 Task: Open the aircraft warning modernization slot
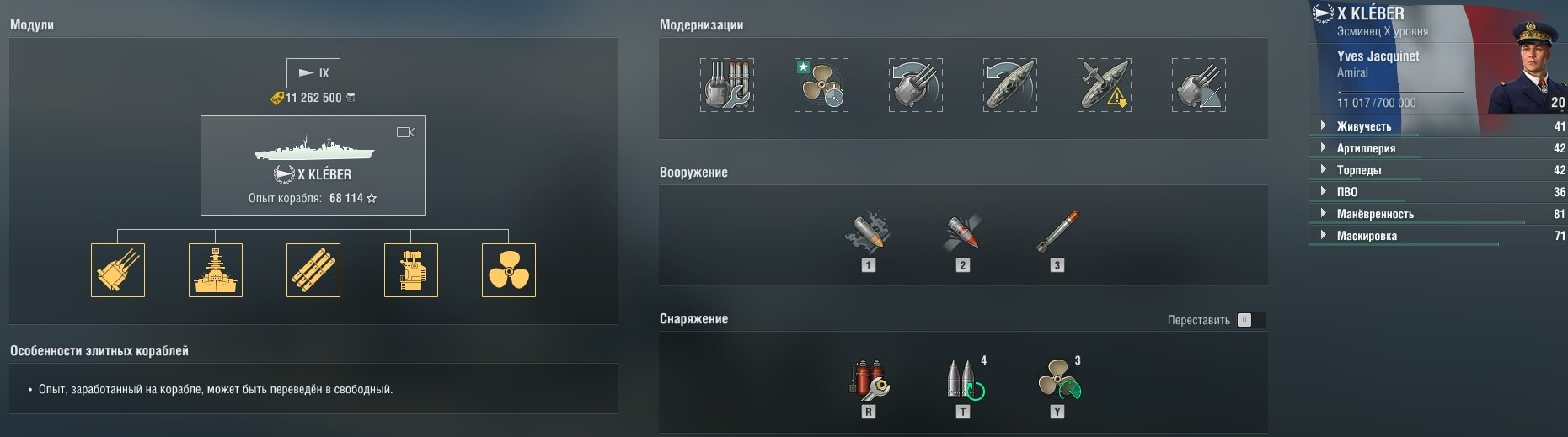pos(1105,85)
